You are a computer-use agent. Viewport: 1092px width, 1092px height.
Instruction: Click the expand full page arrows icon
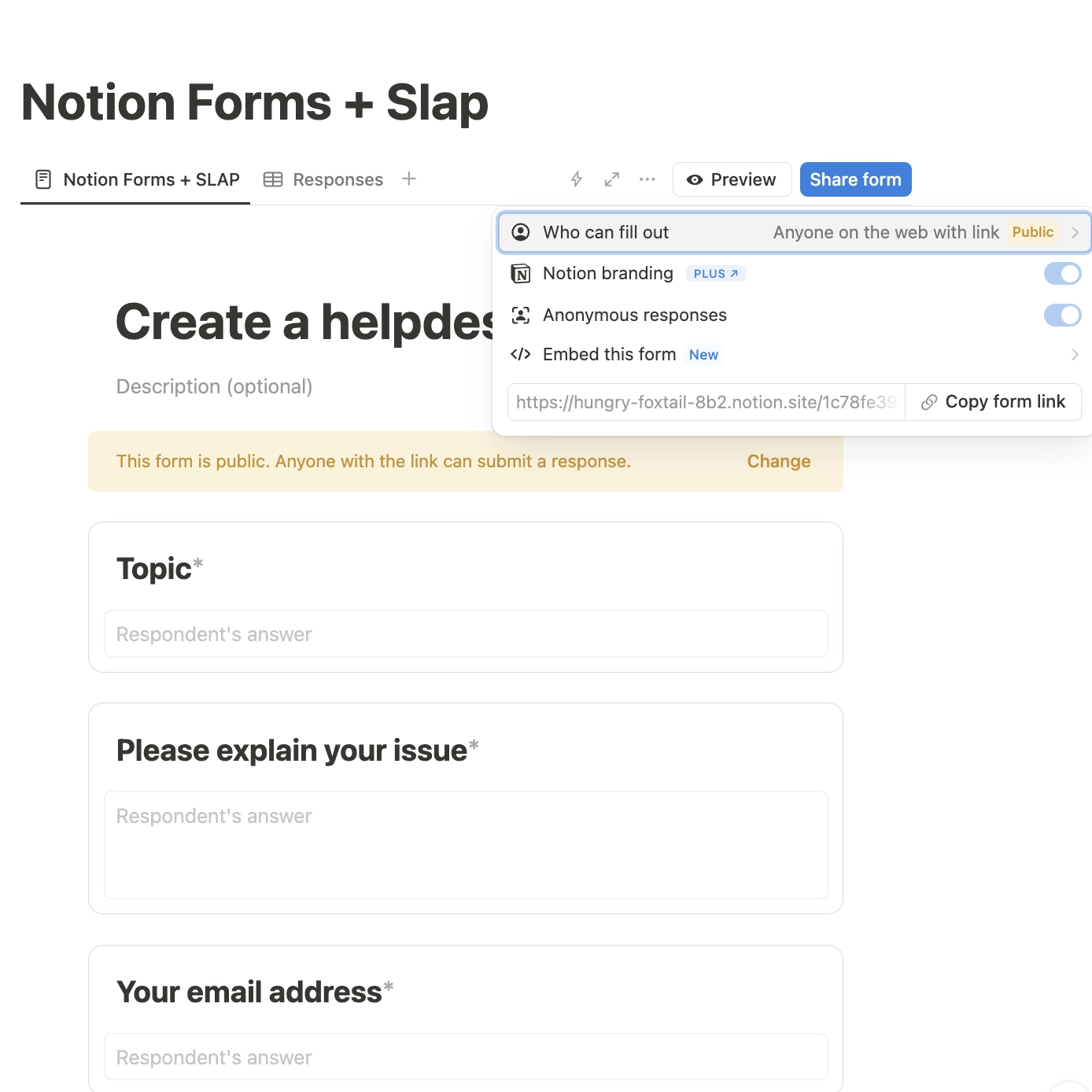pyautogui.click(x=612, y=179)
